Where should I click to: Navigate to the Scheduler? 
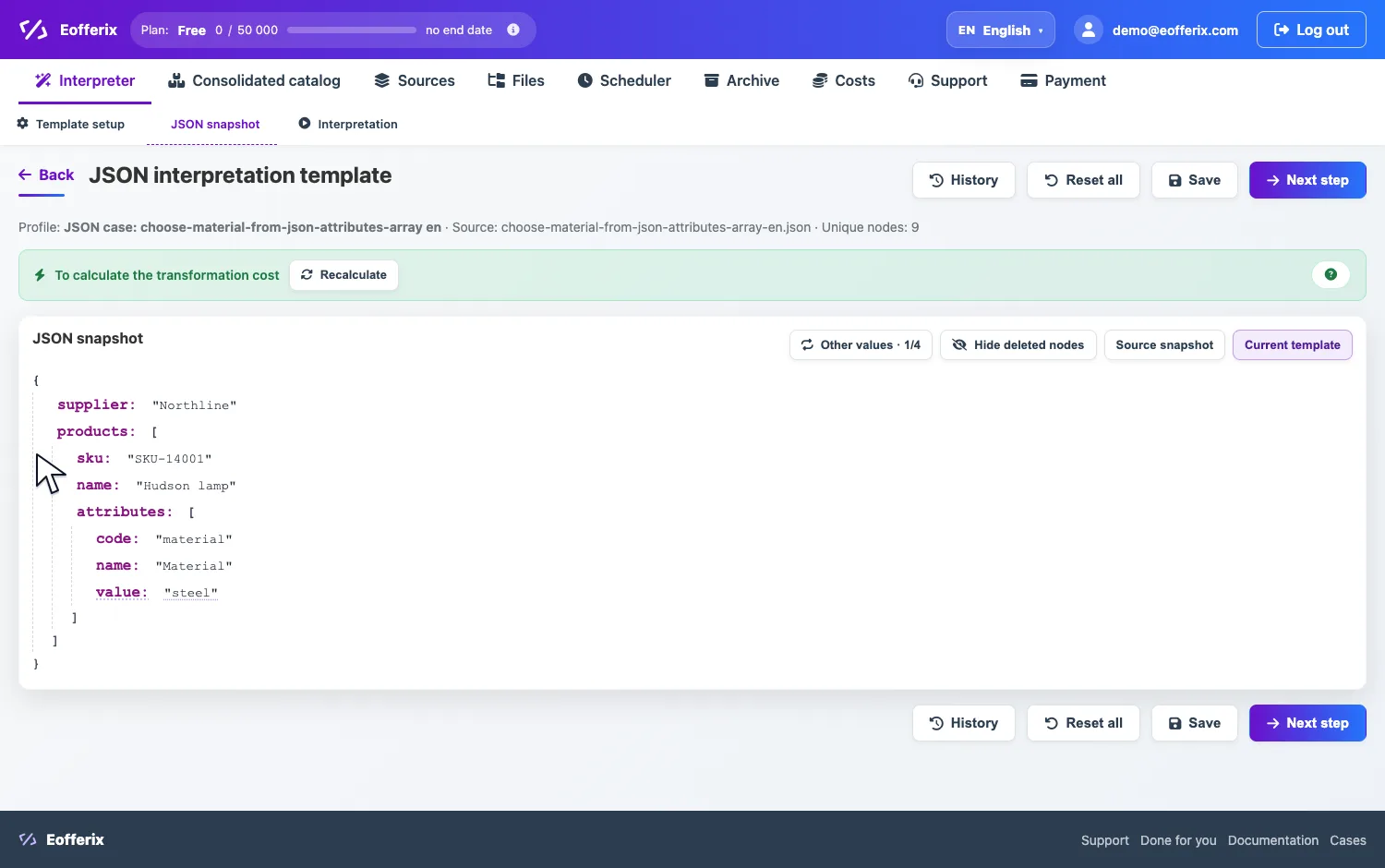click(624, 80)
